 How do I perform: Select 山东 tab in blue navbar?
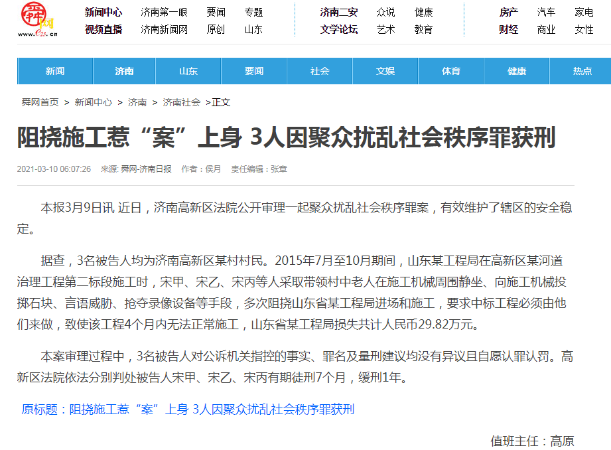[x=188, y=71]
